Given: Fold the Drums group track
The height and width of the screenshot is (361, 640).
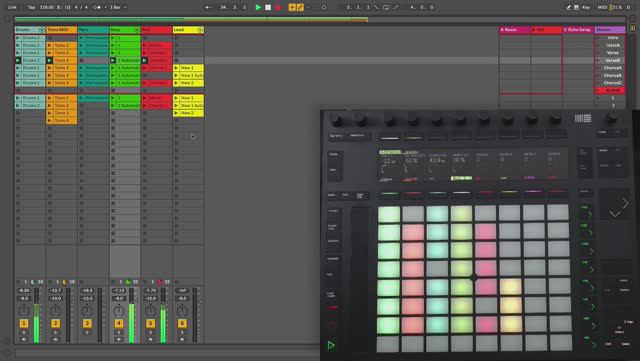Looking at the screenshot, I should pyautogui.click(x=42, y=30).
